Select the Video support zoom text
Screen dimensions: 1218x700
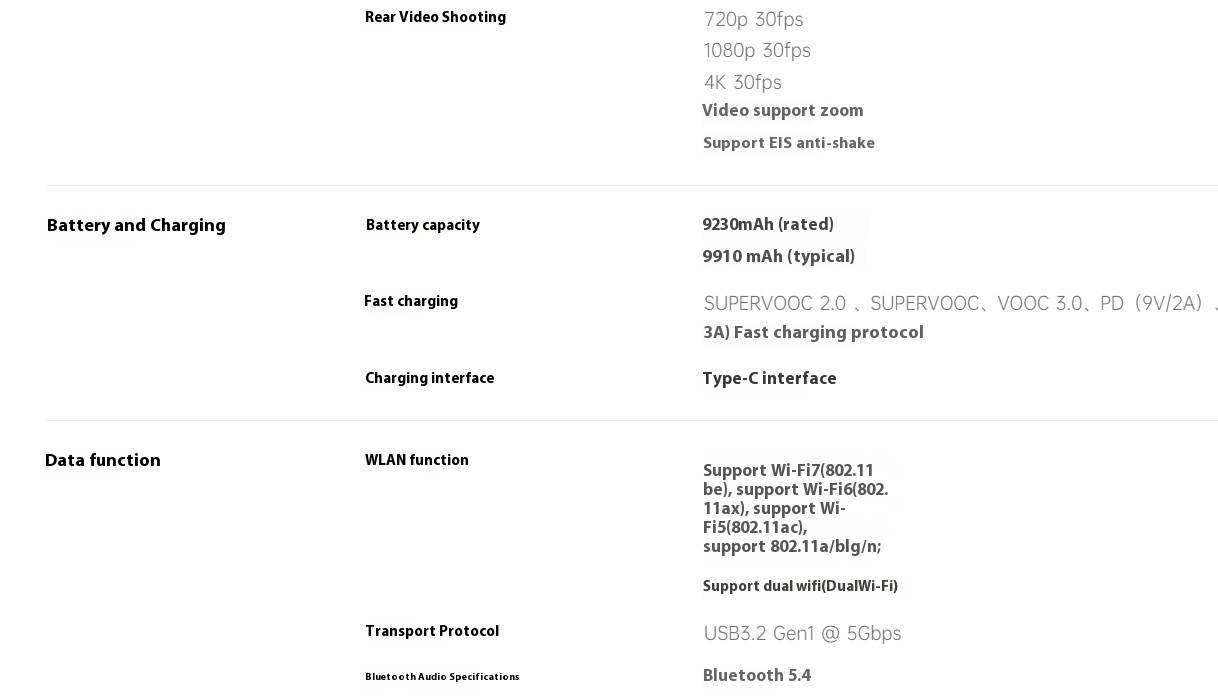coord(782,110)
